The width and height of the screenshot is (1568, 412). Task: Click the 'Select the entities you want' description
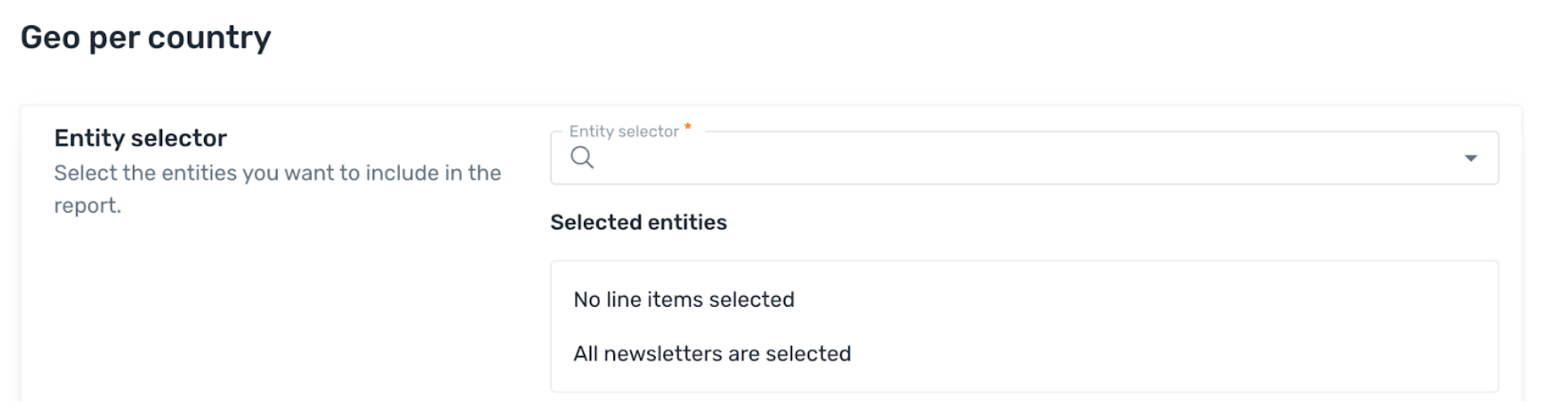point(278,189)
